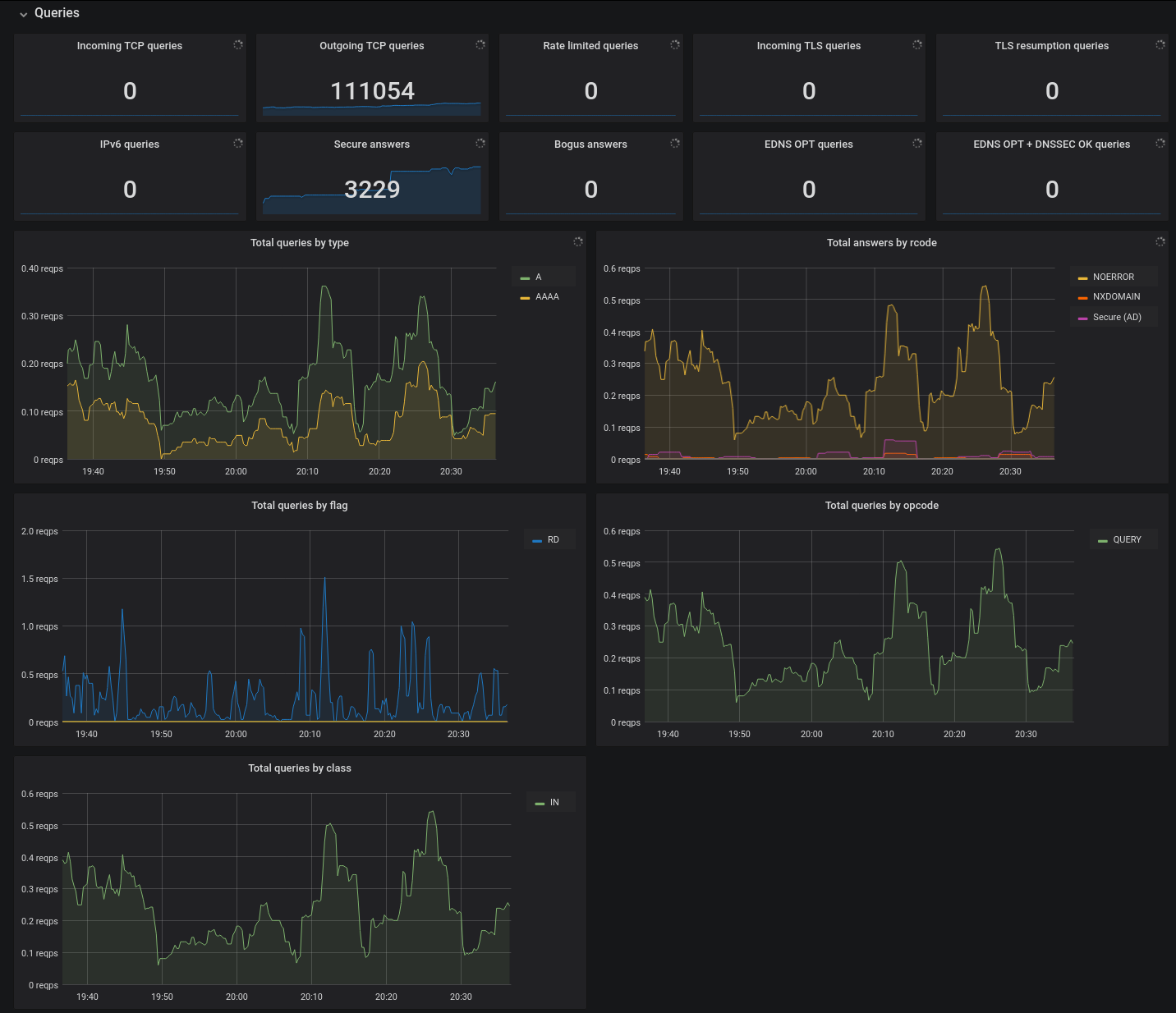Toggle the NXDOMAIN series in the legend
Image resolution: width=1176 pixels, height=1013 pixels.
coord(1117,297)
